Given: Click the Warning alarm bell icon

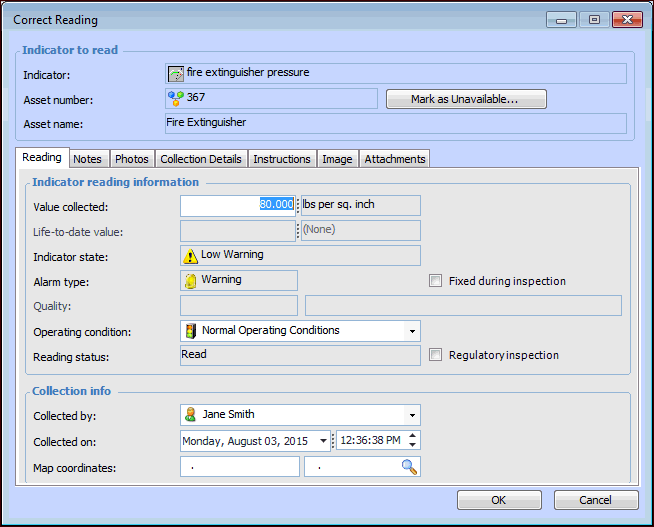Looking at the screenshot, I should pos(191,281).
